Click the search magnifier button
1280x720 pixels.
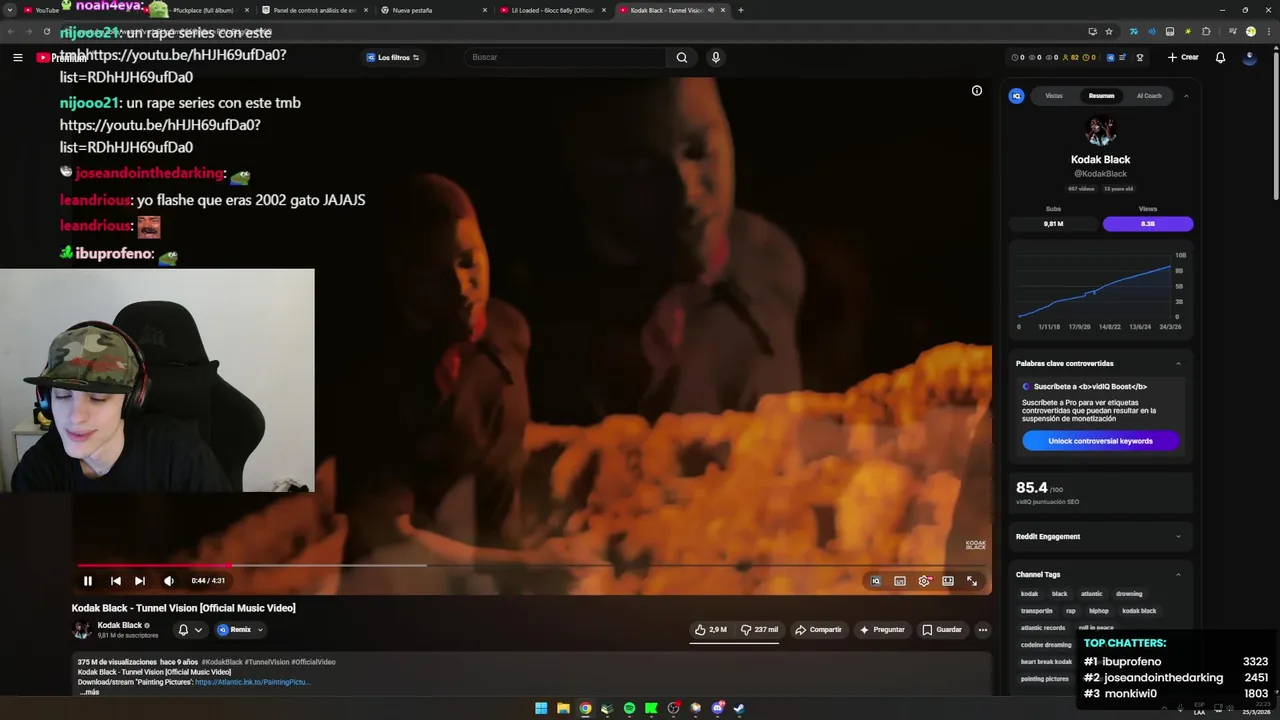pyautogui.click(x=682, y=57)
